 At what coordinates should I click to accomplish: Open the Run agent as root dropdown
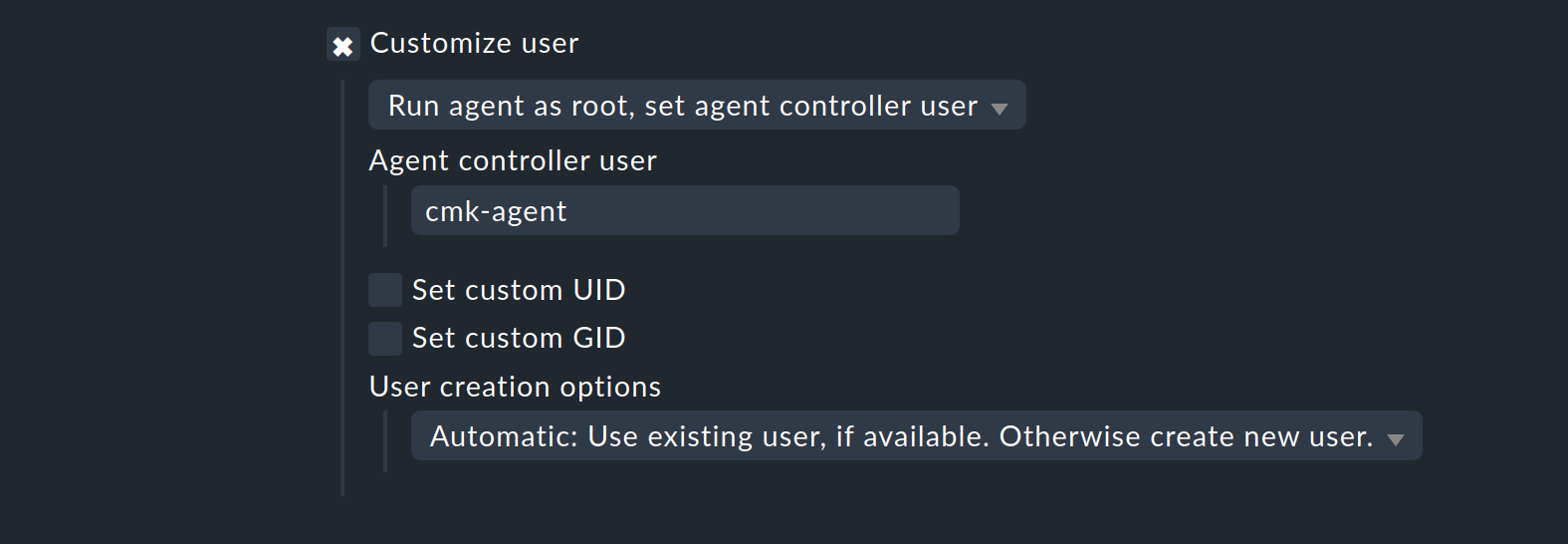pyautogui.click(x=696, y=106)
